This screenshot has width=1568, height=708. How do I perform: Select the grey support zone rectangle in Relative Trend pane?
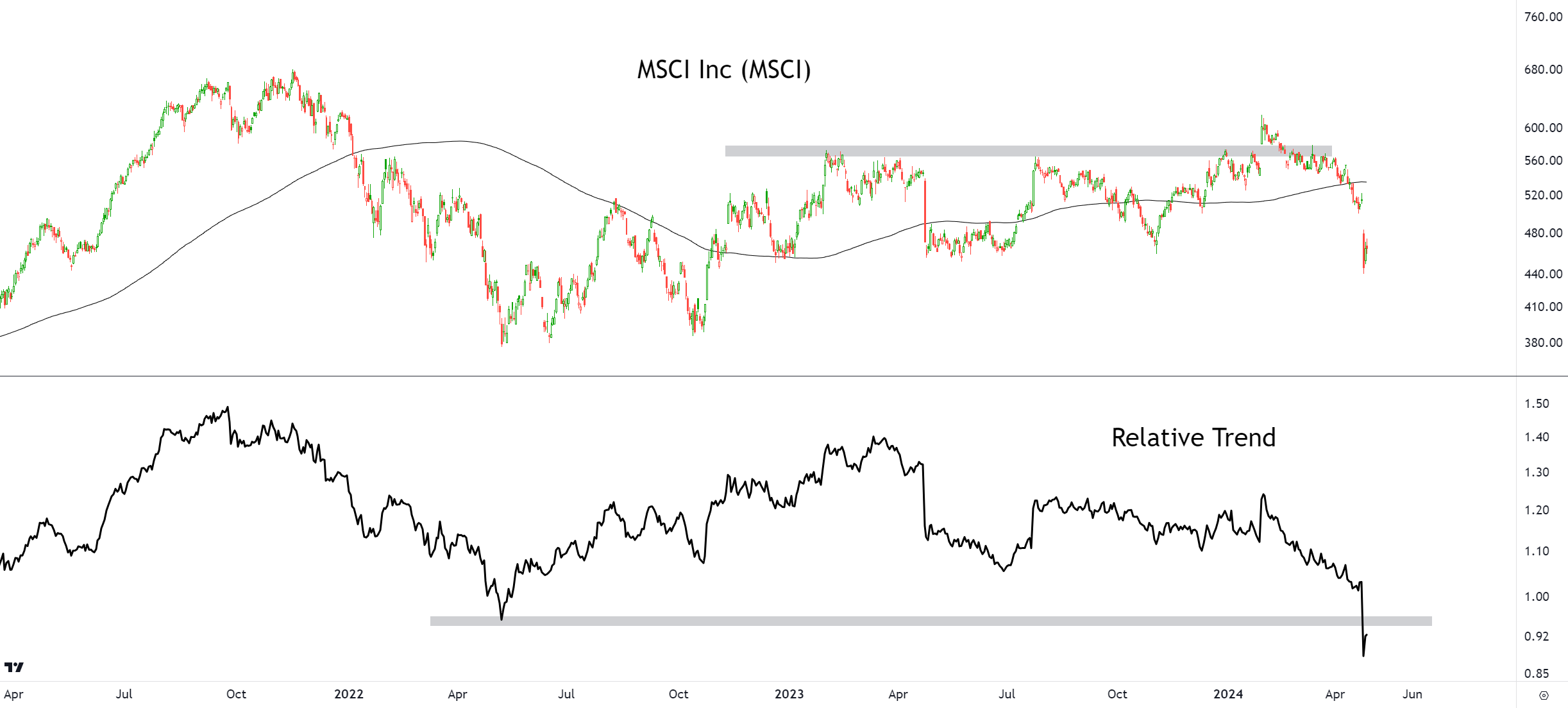(931, 621)
